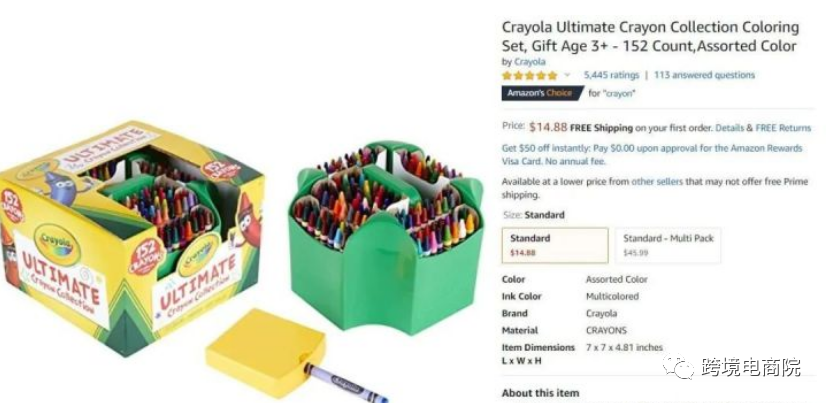This screenshot has height=403, width=827.
Task: Click the About this item heading
Action: tap(540, 392)
